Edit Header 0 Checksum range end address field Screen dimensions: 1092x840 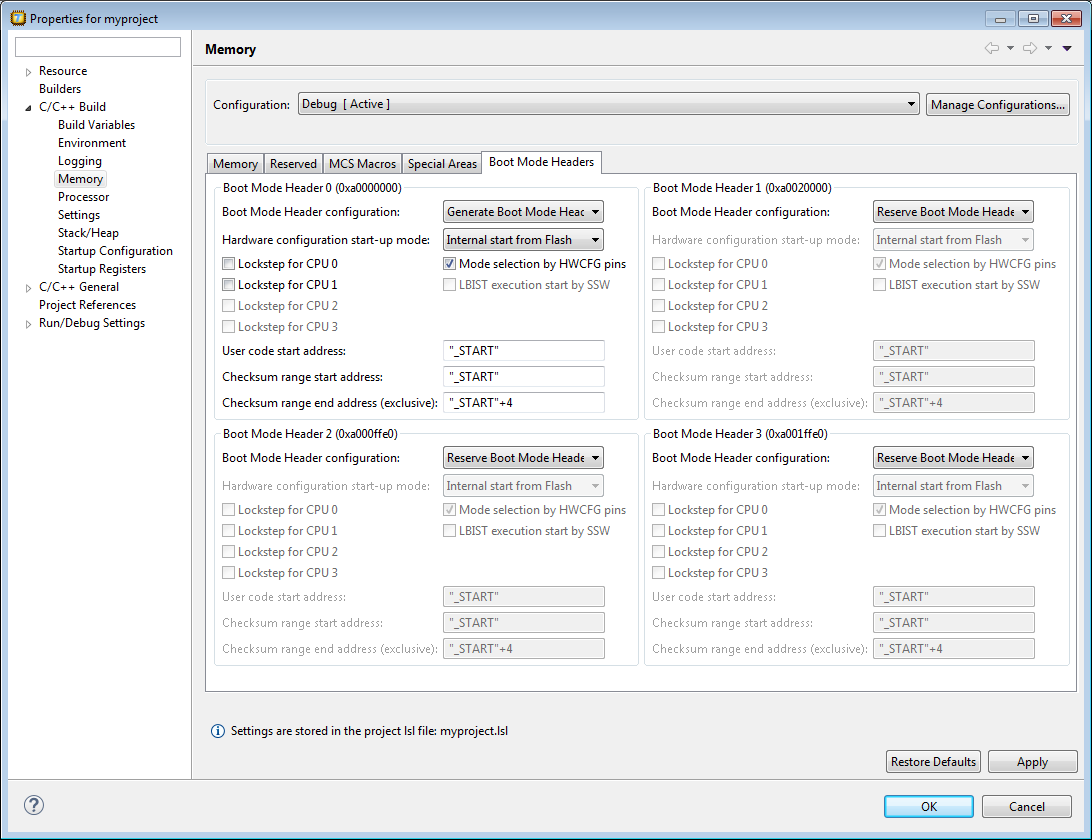tap(524, 402)
